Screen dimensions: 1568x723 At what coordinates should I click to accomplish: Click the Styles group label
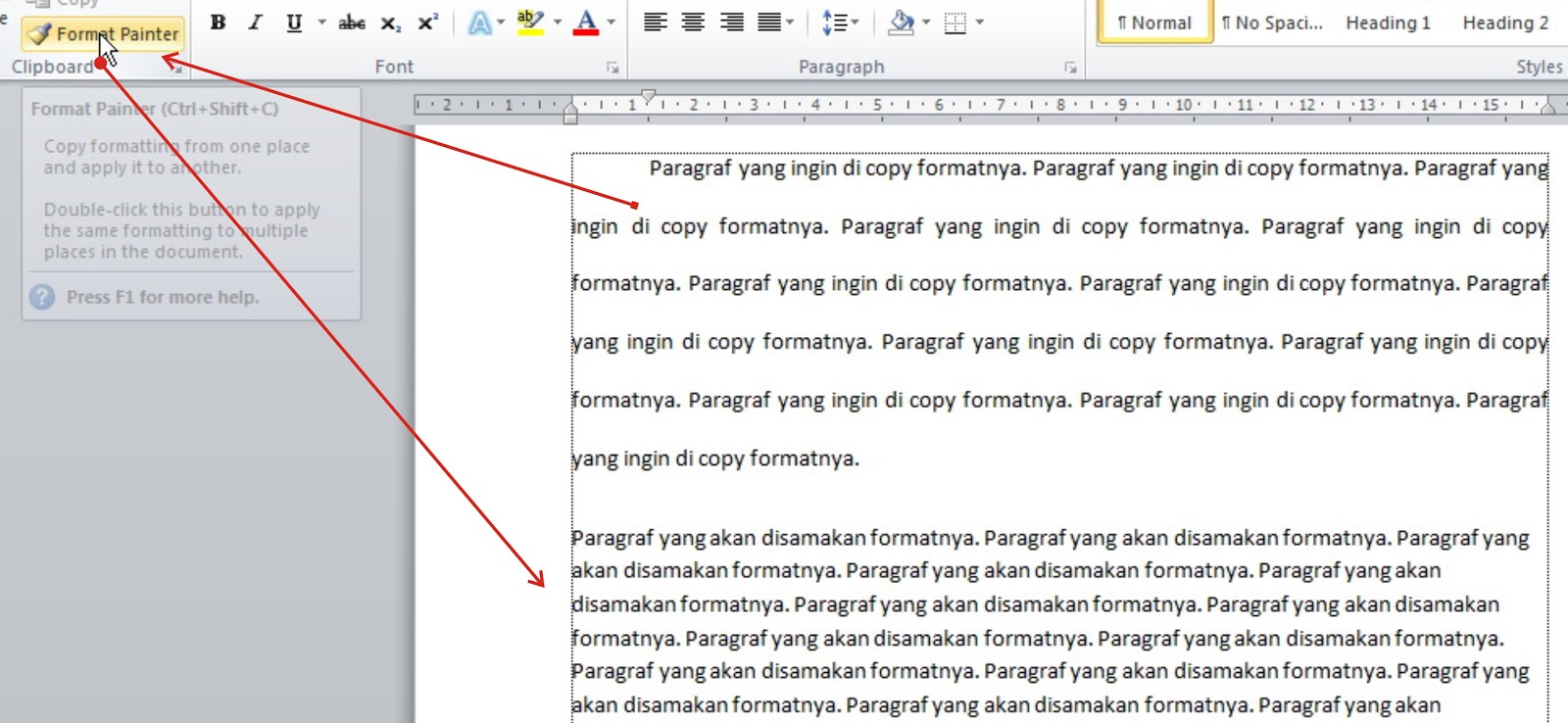pyautogui.click(x=1539, y=67)
